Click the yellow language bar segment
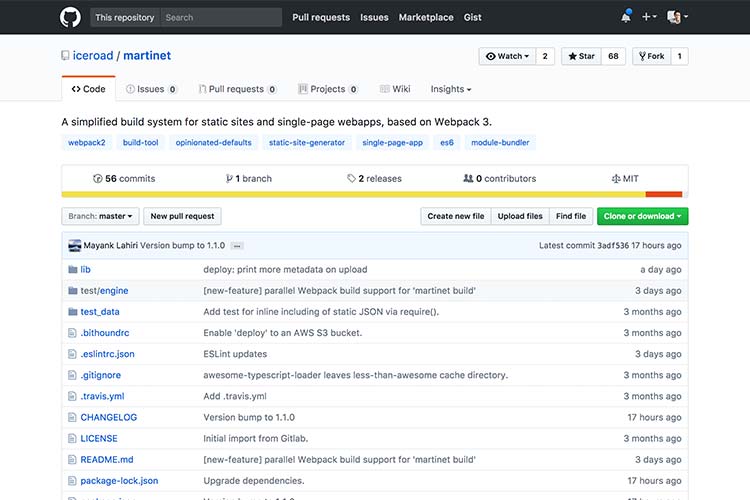This screenshot has width=750, height=500. click(353, 194)
